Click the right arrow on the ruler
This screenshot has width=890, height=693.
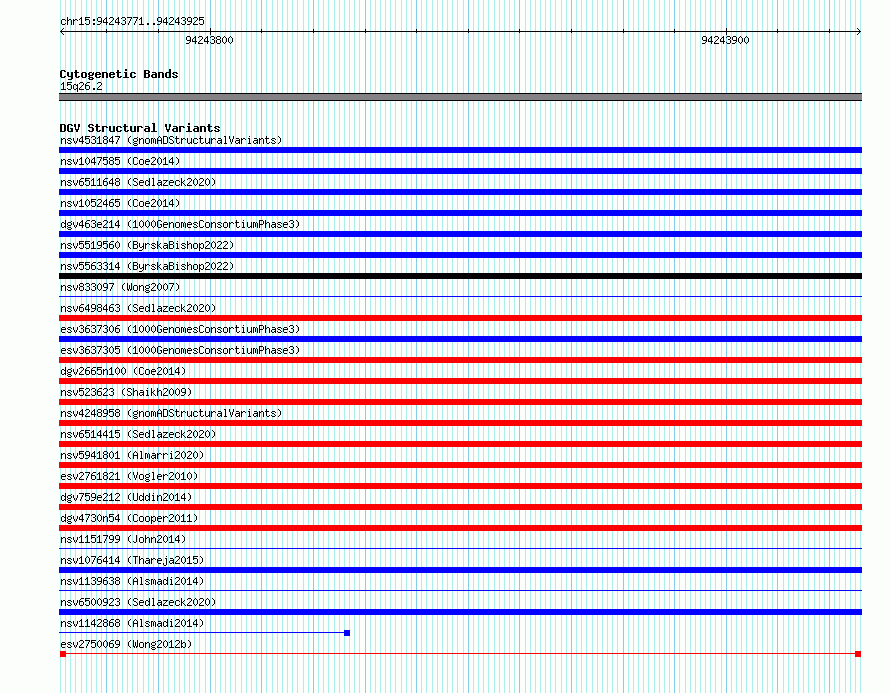click(859, 32)
